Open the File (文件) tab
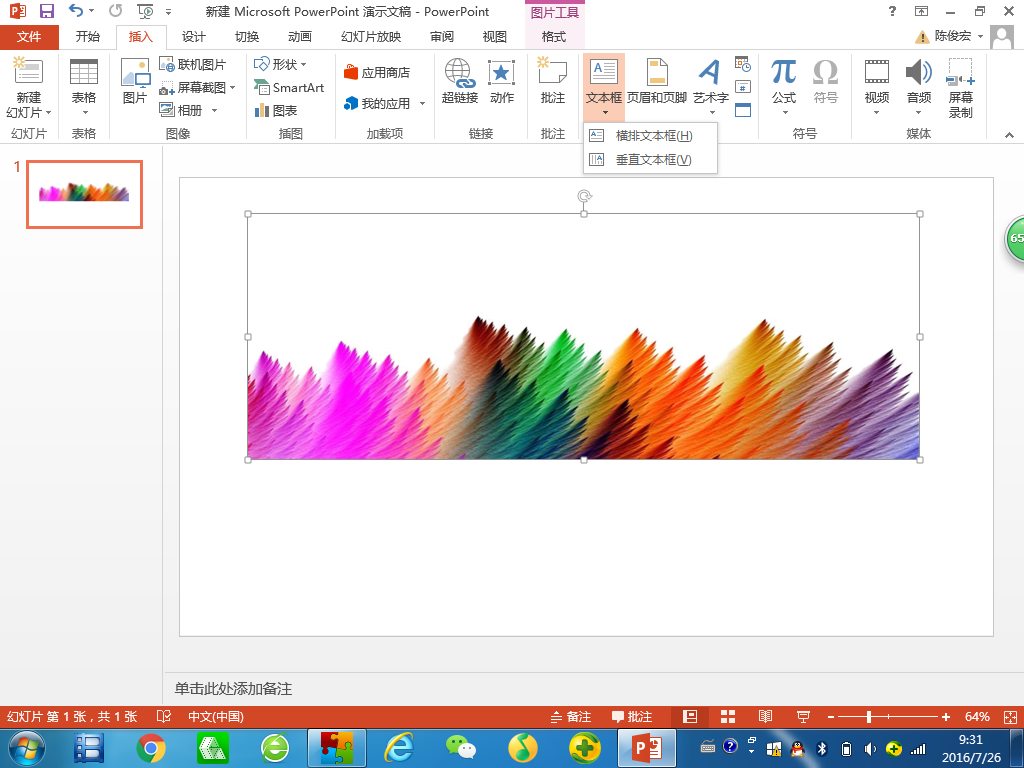 click(29, 37)
